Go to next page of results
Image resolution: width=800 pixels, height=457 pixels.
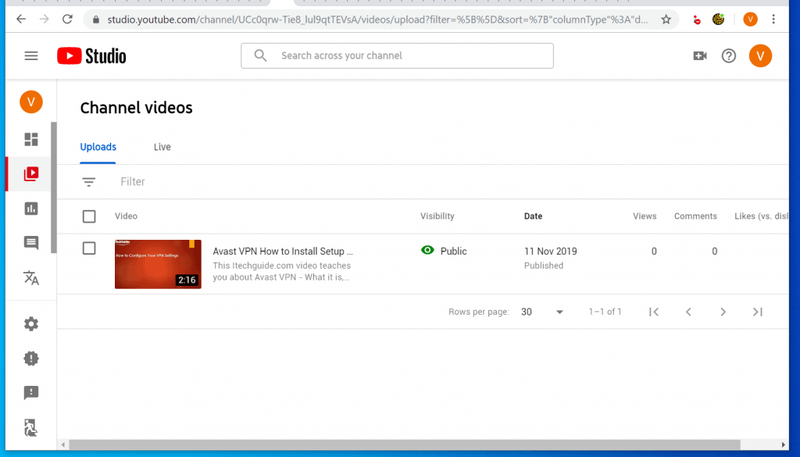(x=723, y=312)
